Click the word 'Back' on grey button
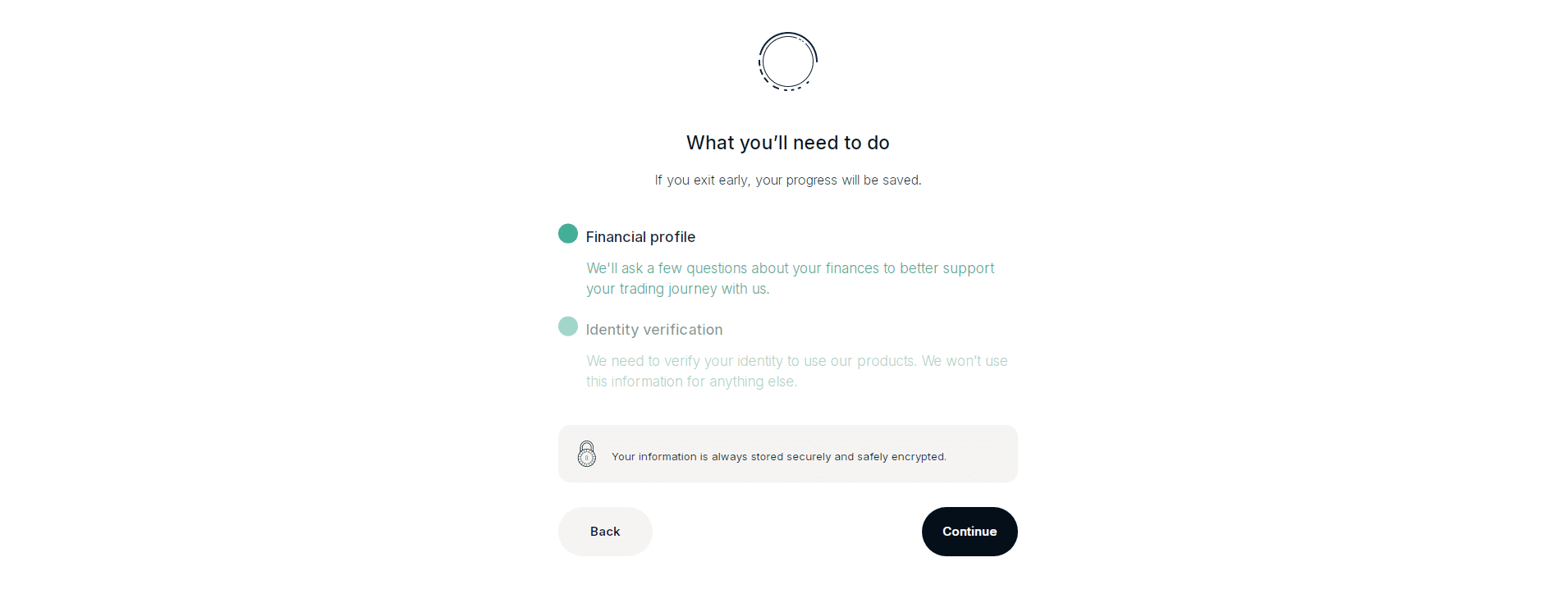The width and height of the screenshot is (1568, 594). (605, 532)
